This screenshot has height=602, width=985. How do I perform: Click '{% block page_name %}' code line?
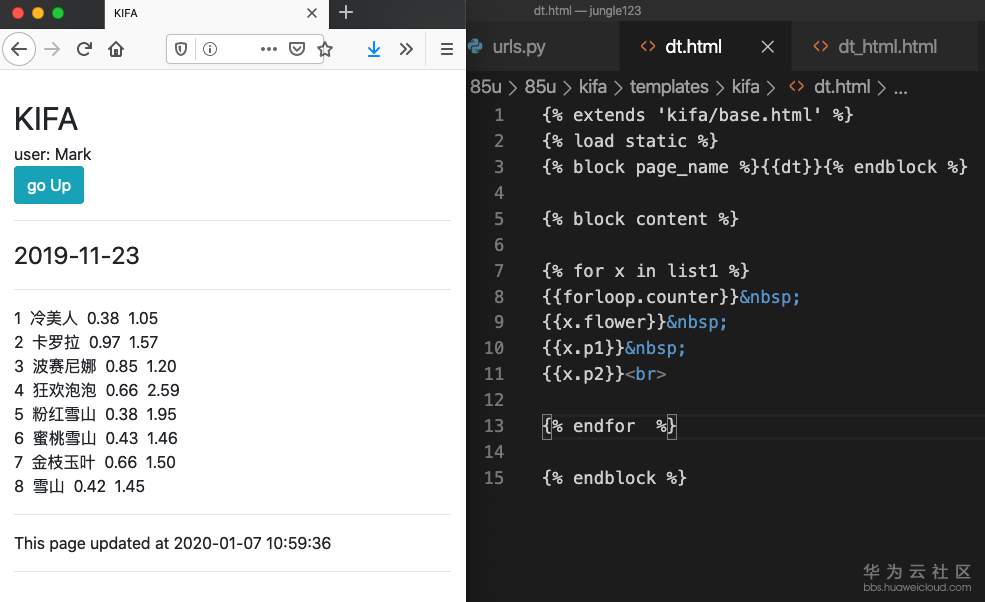754,167
